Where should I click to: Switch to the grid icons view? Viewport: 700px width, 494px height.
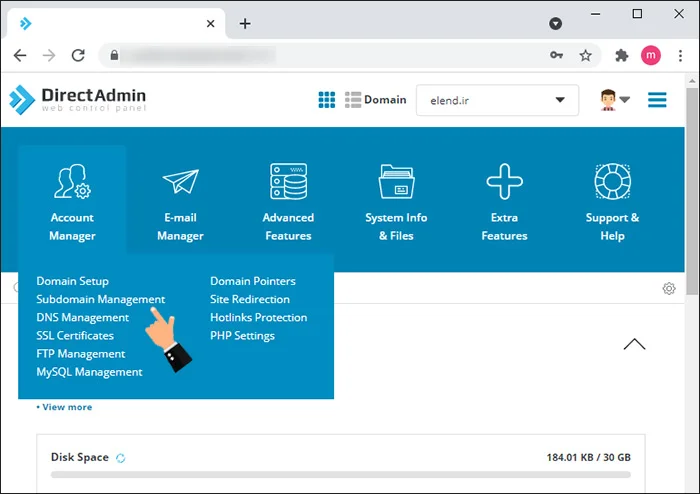coord(326,100)
